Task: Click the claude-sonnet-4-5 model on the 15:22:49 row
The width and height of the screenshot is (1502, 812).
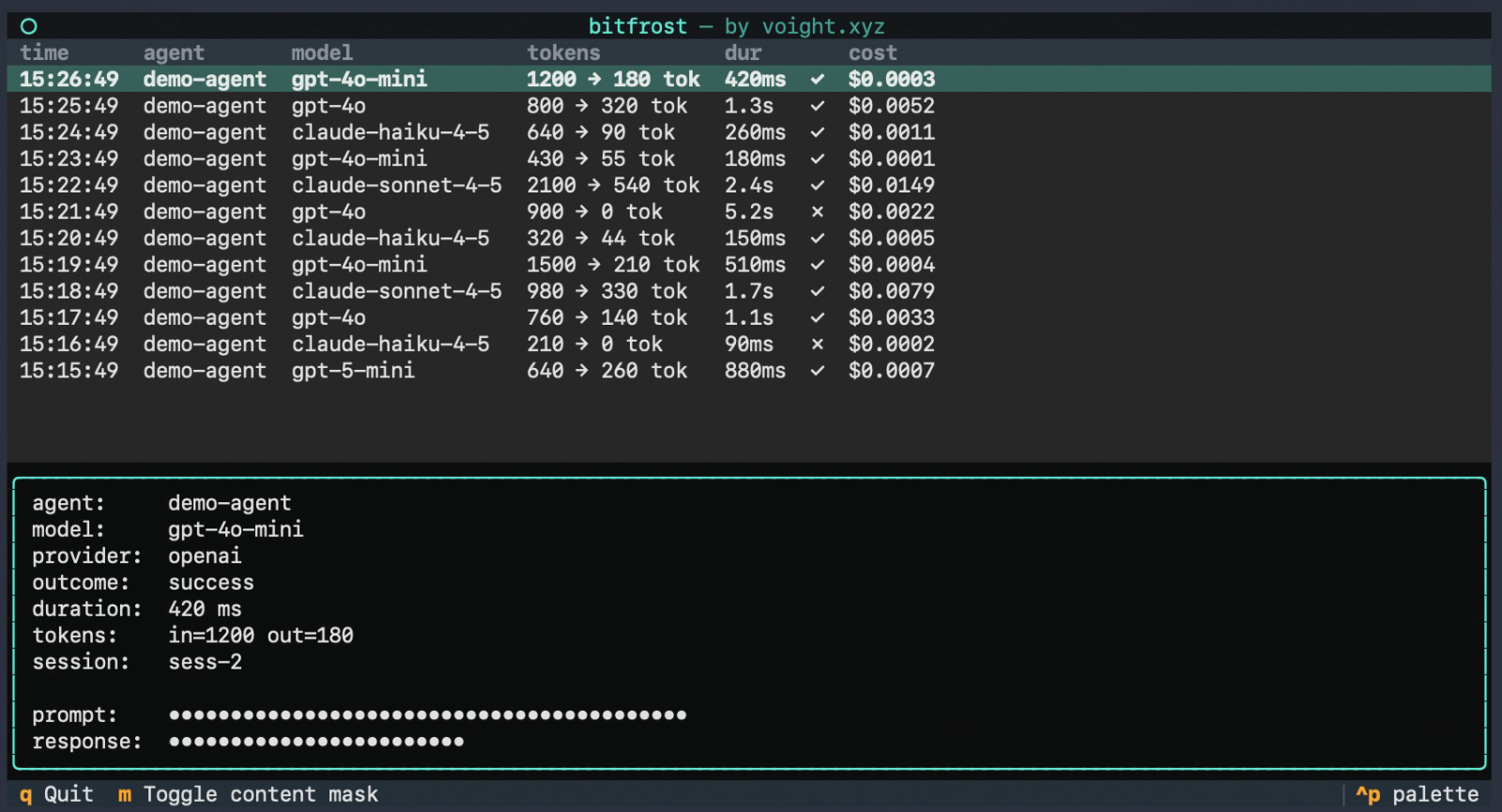Action: click(x=396, y=186)
